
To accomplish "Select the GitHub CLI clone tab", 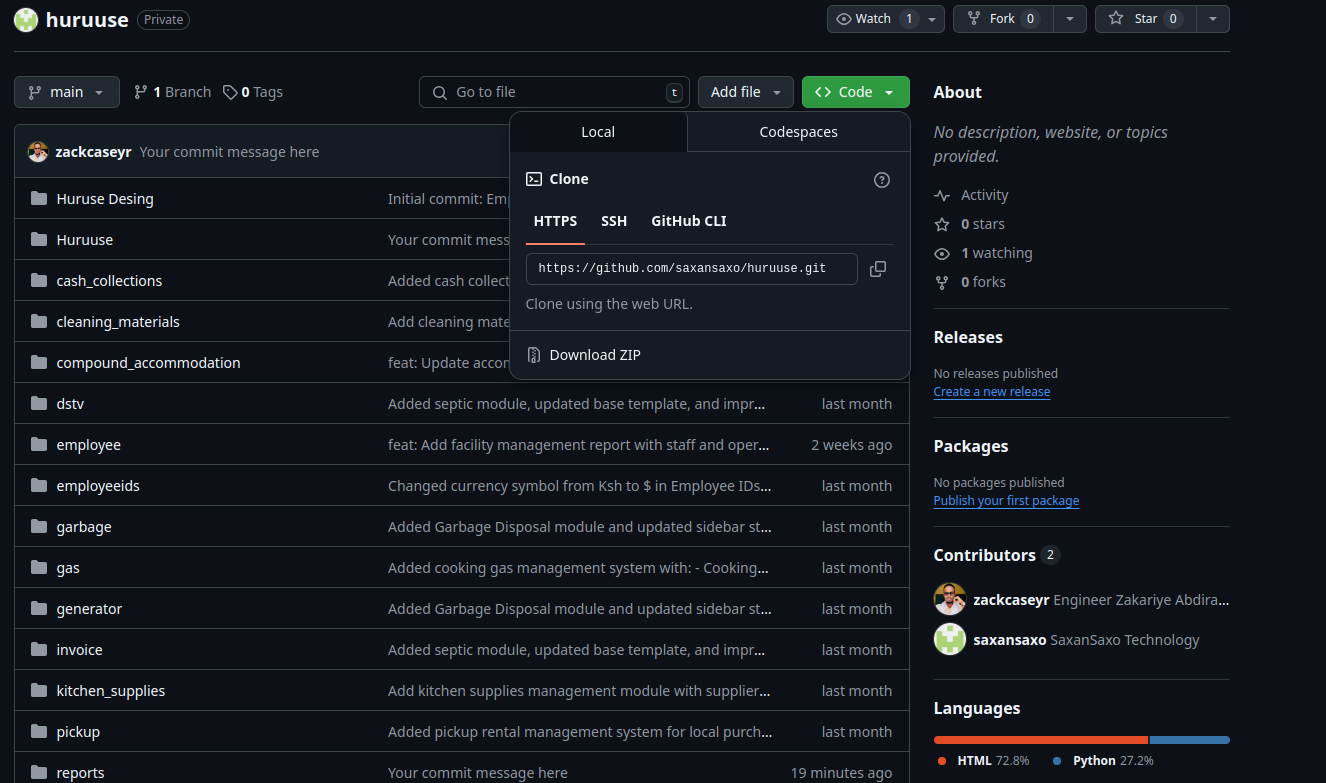I will (689, 221).
